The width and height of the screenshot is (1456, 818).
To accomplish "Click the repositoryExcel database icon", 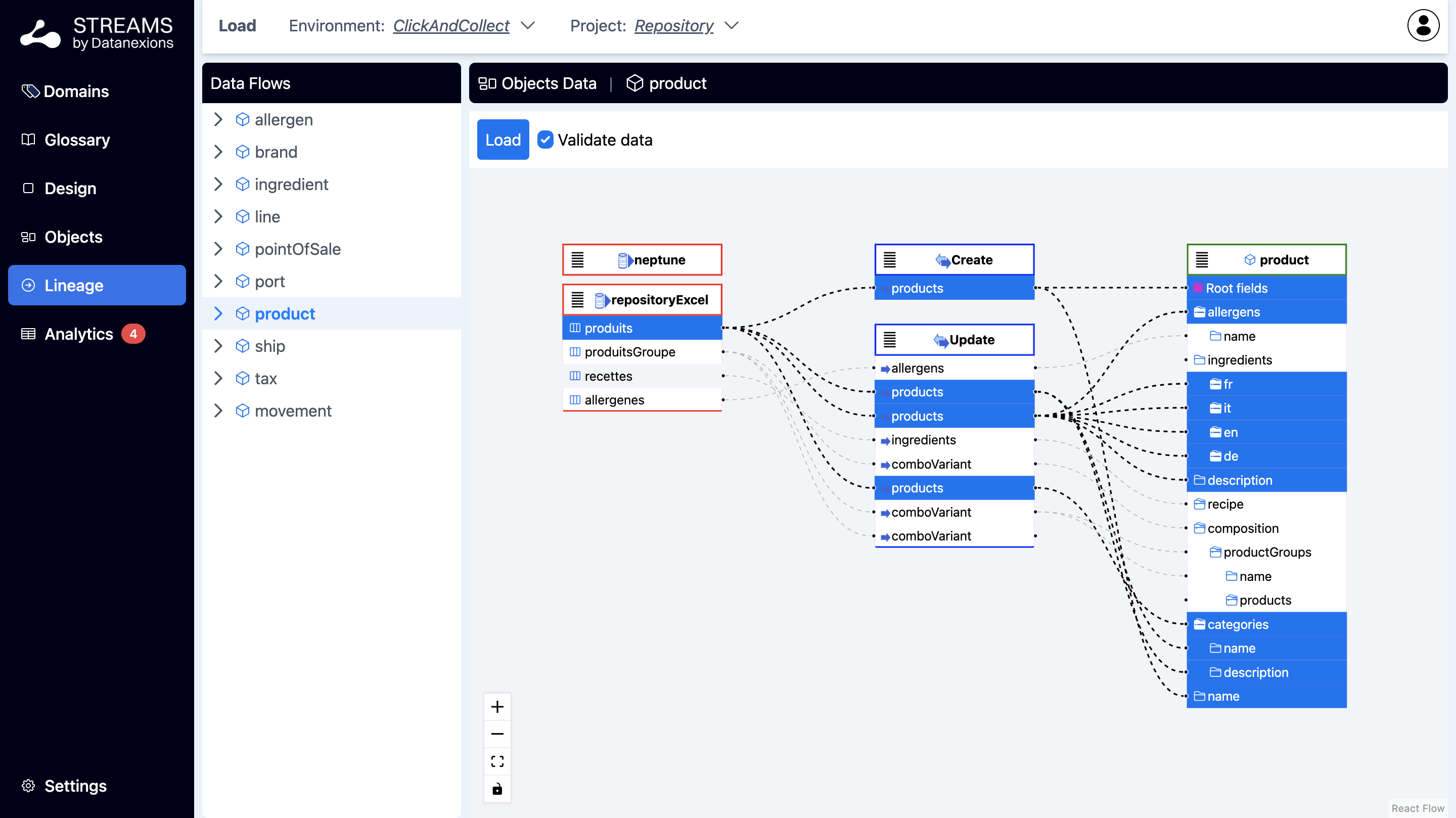I will [x=600, y=300].
